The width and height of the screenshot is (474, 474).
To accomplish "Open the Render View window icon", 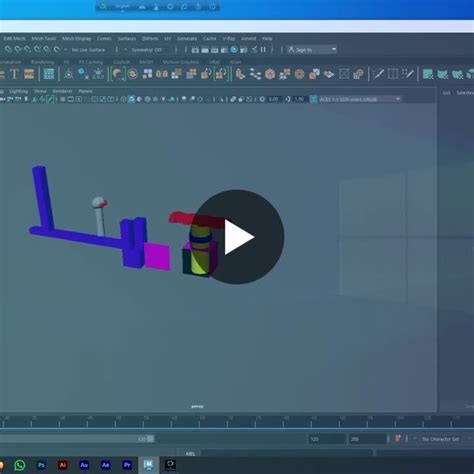I will [x=195, y=50].
